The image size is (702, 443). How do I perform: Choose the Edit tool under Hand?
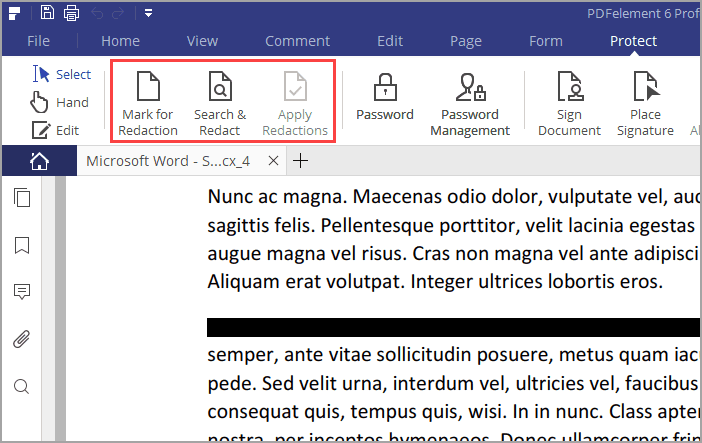click(x=56, y=130)
